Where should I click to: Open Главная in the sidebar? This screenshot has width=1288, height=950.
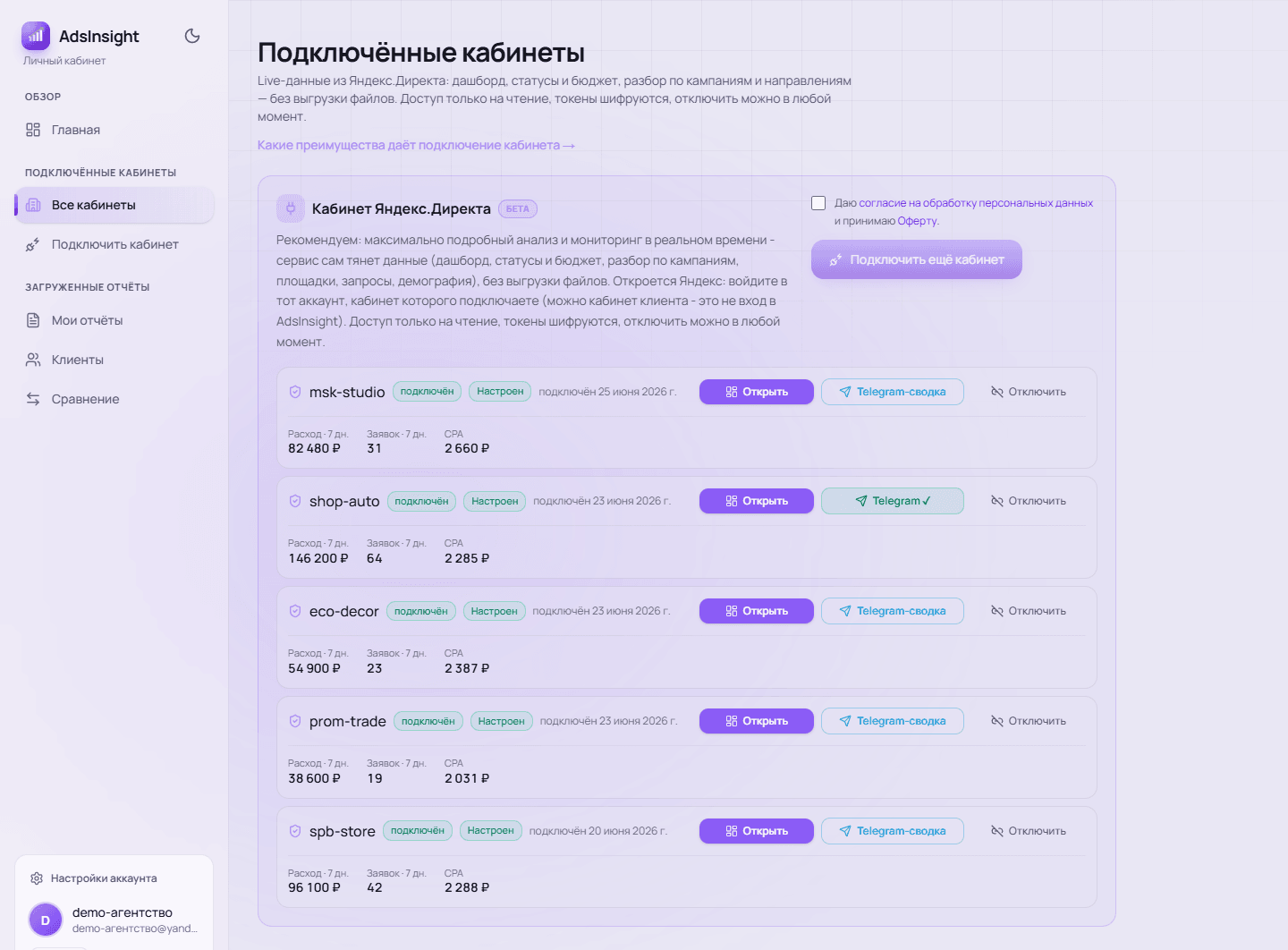point(114,130)
